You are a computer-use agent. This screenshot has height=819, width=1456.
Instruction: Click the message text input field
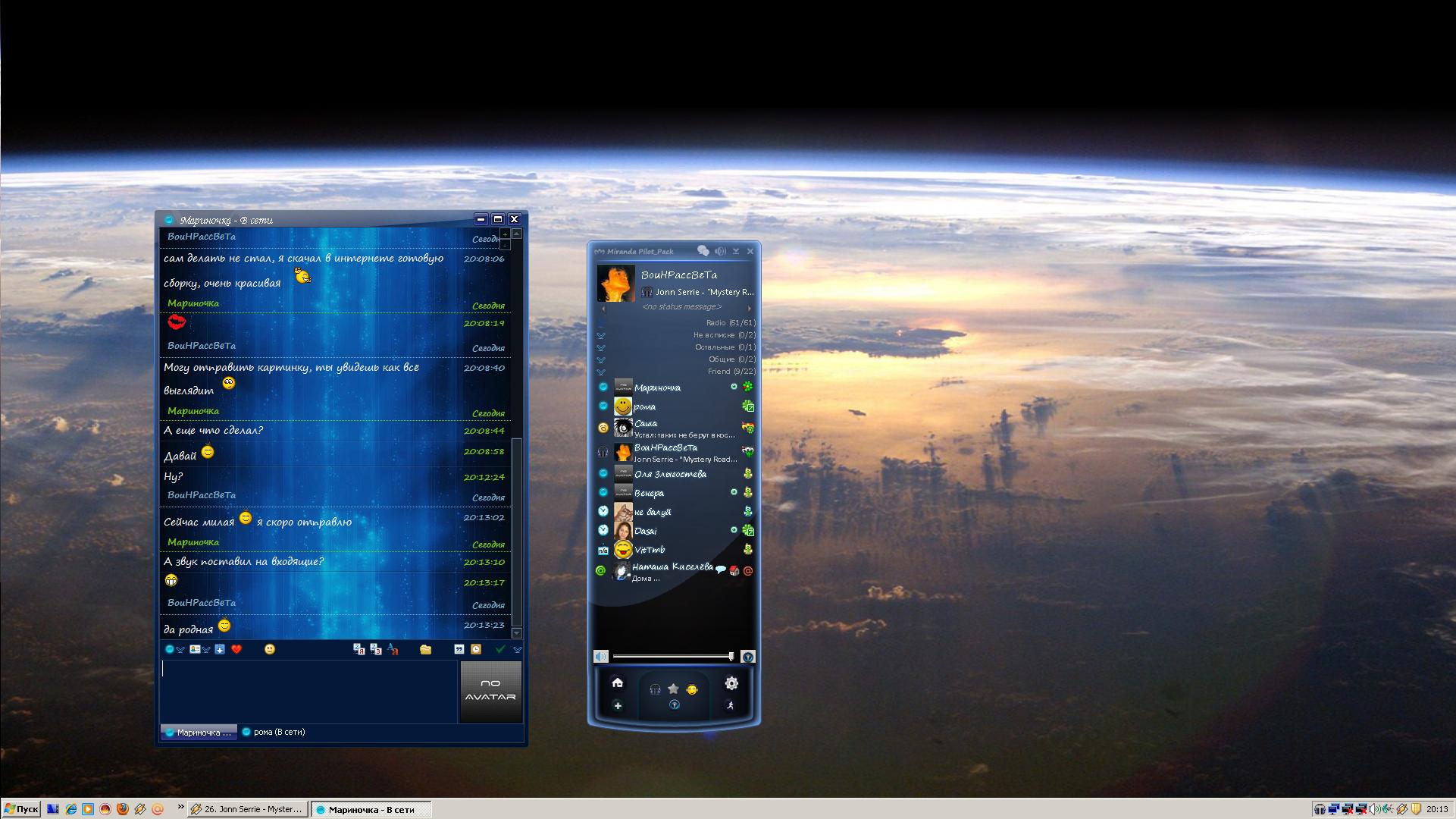tap(308, 692)
